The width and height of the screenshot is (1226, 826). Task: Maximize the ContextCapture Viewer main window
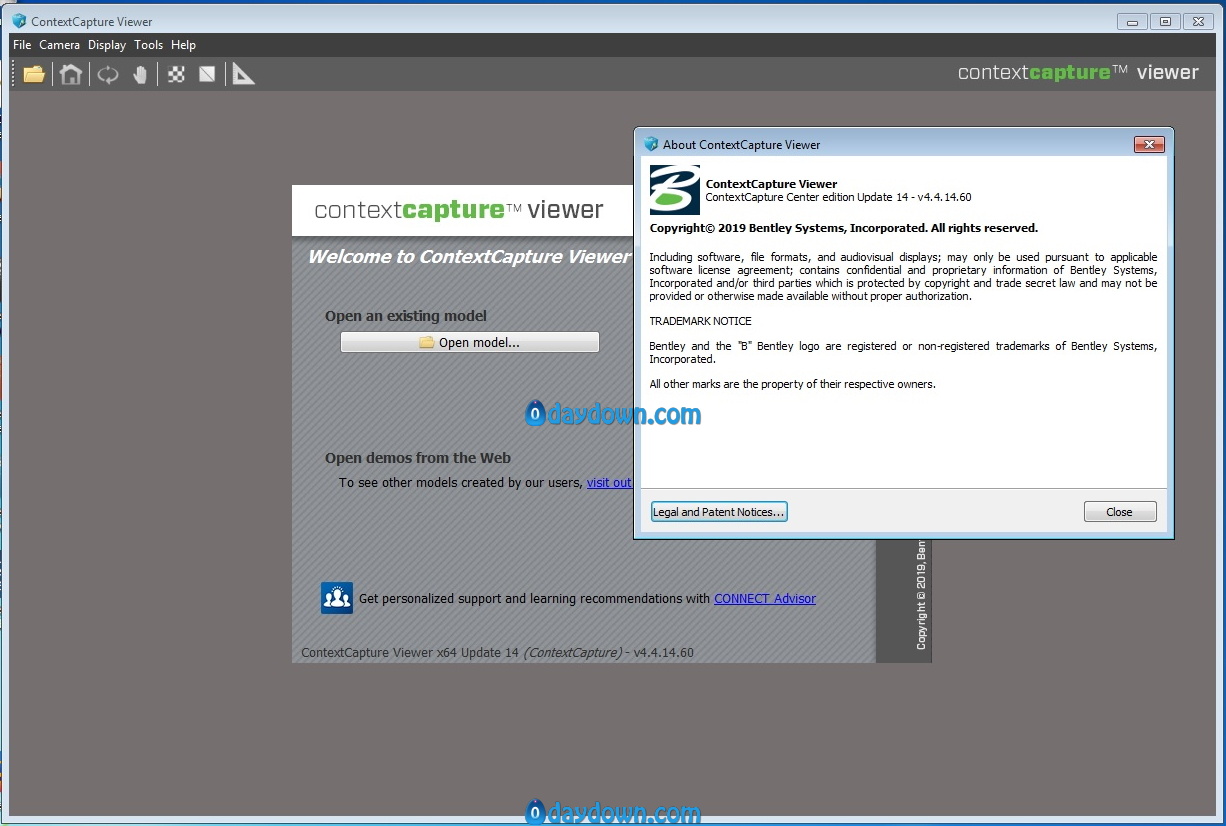tap(1165, 21)
